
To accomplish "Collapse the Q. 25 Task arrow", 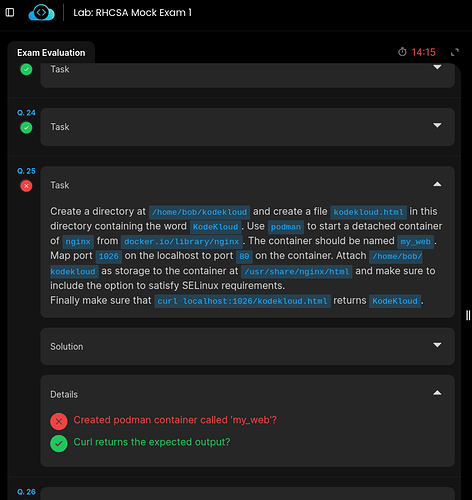I will pos(437,184).
